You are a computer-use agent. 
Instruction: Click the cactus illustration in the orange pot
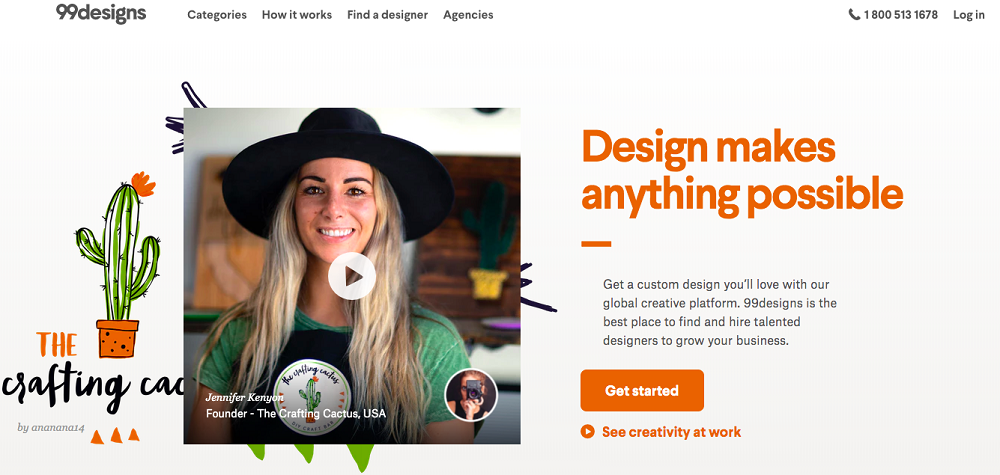119,265
